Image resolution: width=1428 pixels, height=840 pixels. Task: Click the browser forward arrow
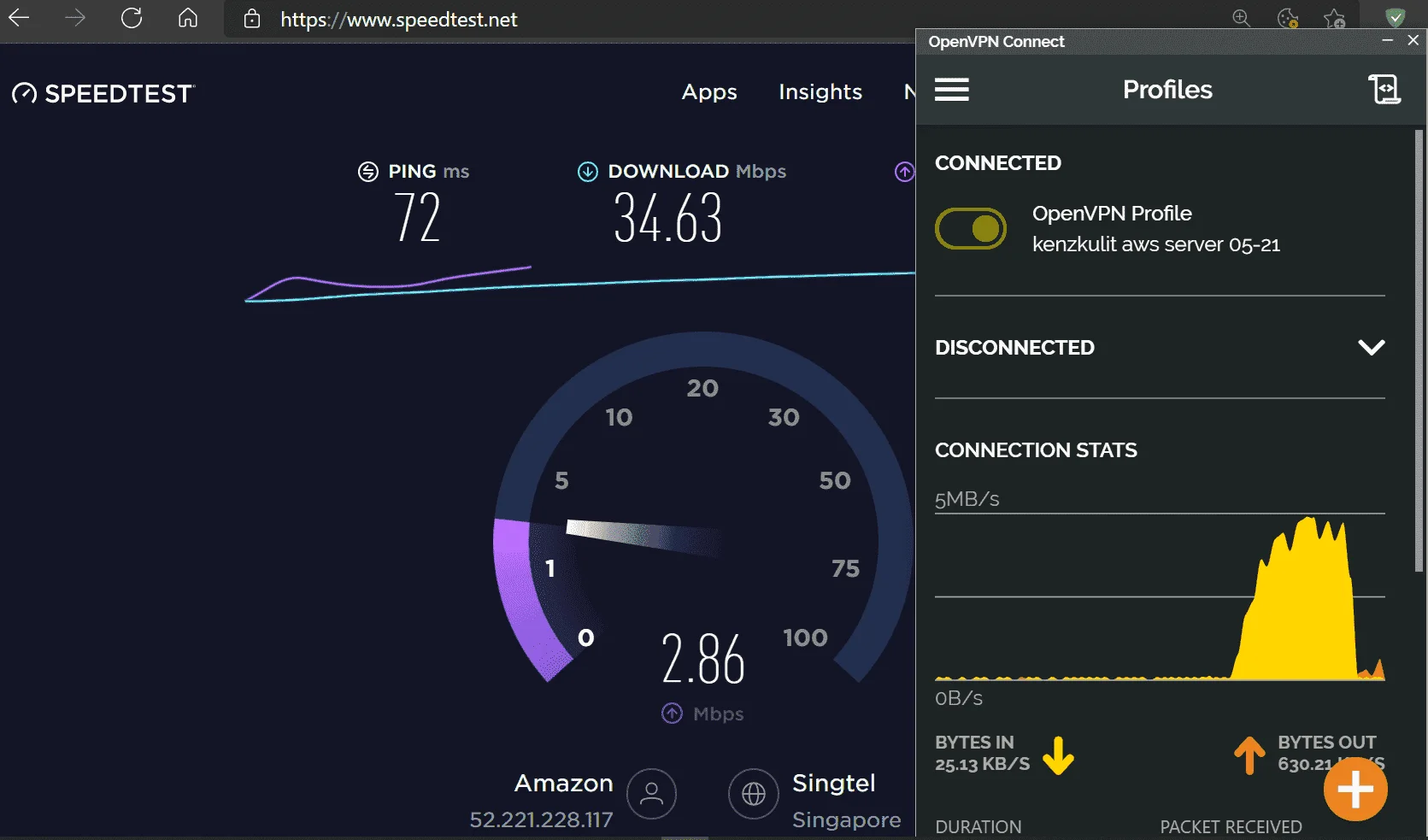[x=75, y=18]
